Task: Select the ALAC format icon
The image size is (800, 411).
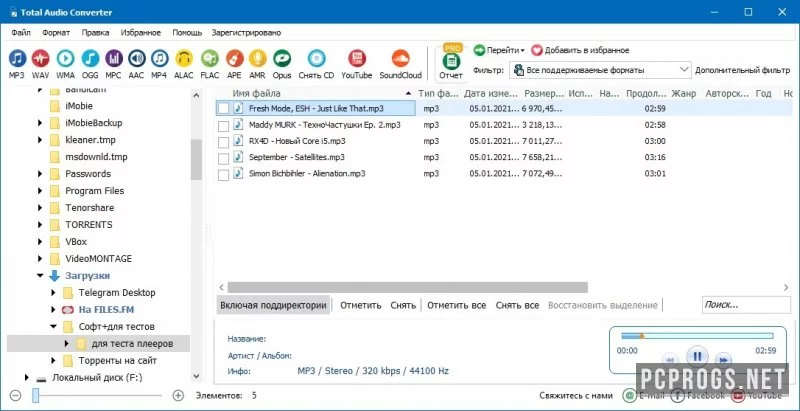Action: [184, 59]
